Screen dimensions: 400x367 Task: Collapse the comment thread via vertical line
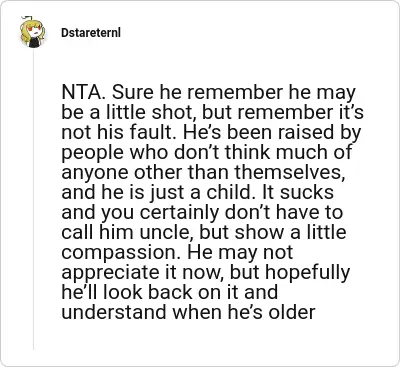33,199
